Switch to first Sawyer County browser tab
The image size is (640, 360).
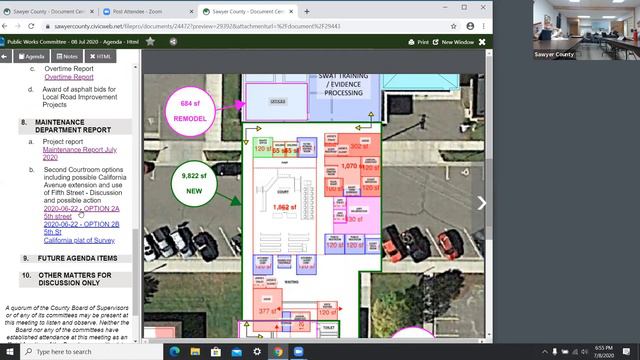48,12
